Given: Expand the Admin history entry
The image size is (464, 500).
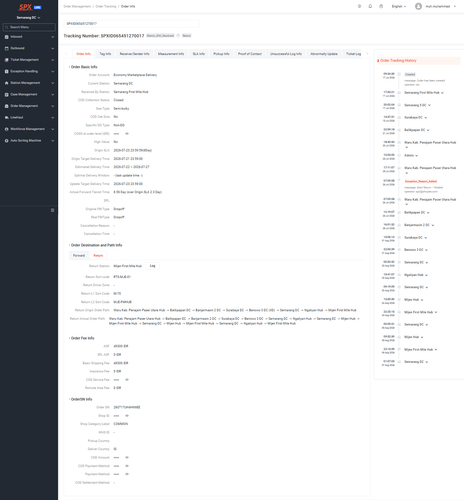Looking at the screenshot, I should tap(417, 156).
